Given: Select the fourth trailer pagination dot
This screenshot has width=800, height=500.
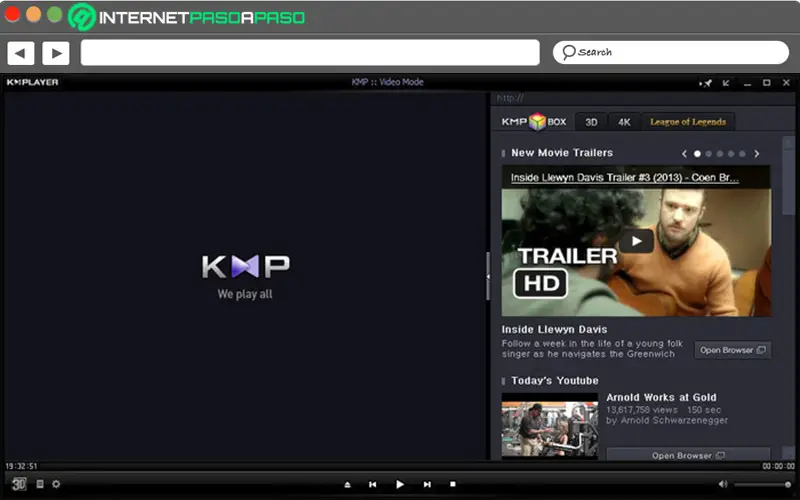Looking at the screenshot, I should 731,154.
